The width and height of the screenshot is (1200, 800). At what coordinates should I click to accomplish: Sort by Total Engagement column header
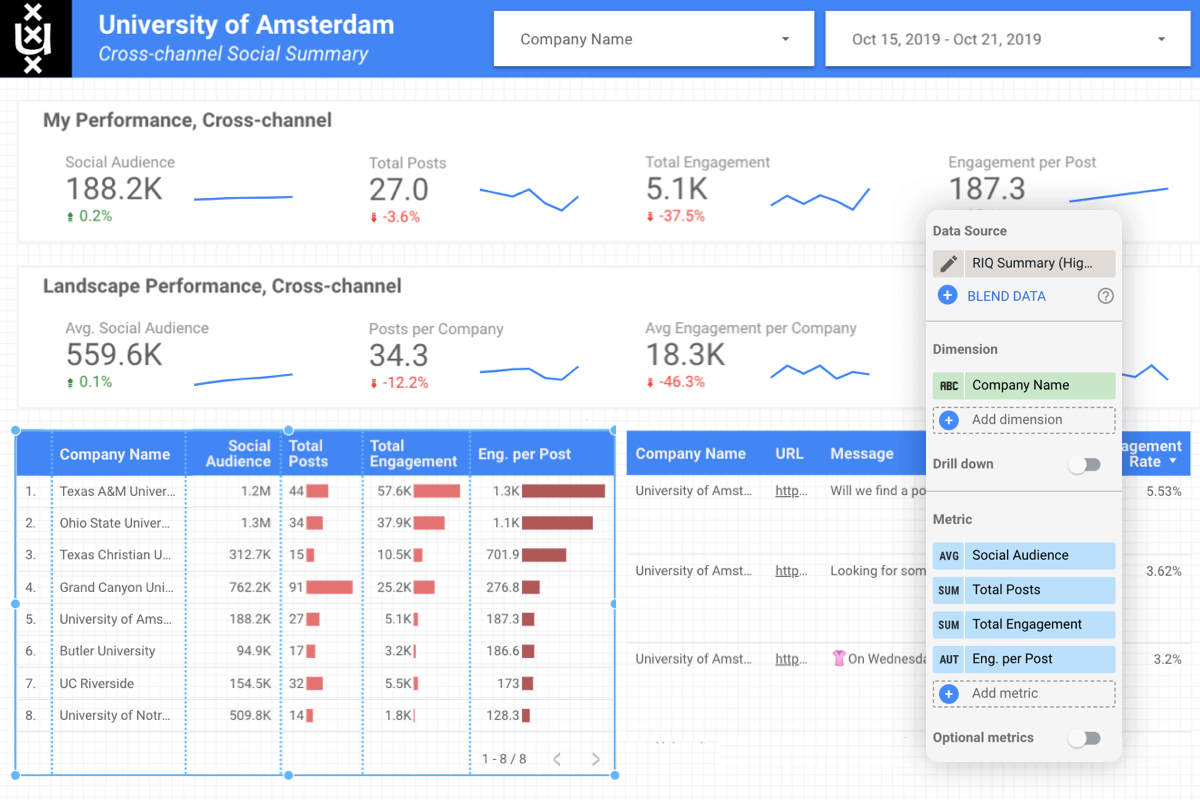coord(413,454)
